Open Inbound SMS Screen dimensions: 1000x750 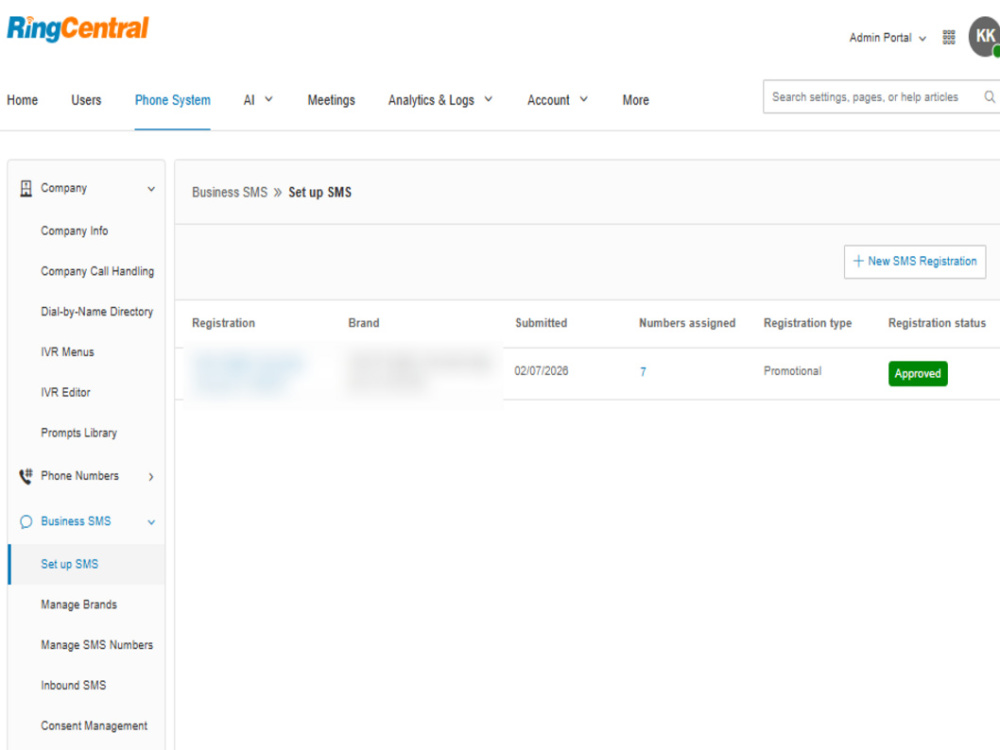pos(73,685)
